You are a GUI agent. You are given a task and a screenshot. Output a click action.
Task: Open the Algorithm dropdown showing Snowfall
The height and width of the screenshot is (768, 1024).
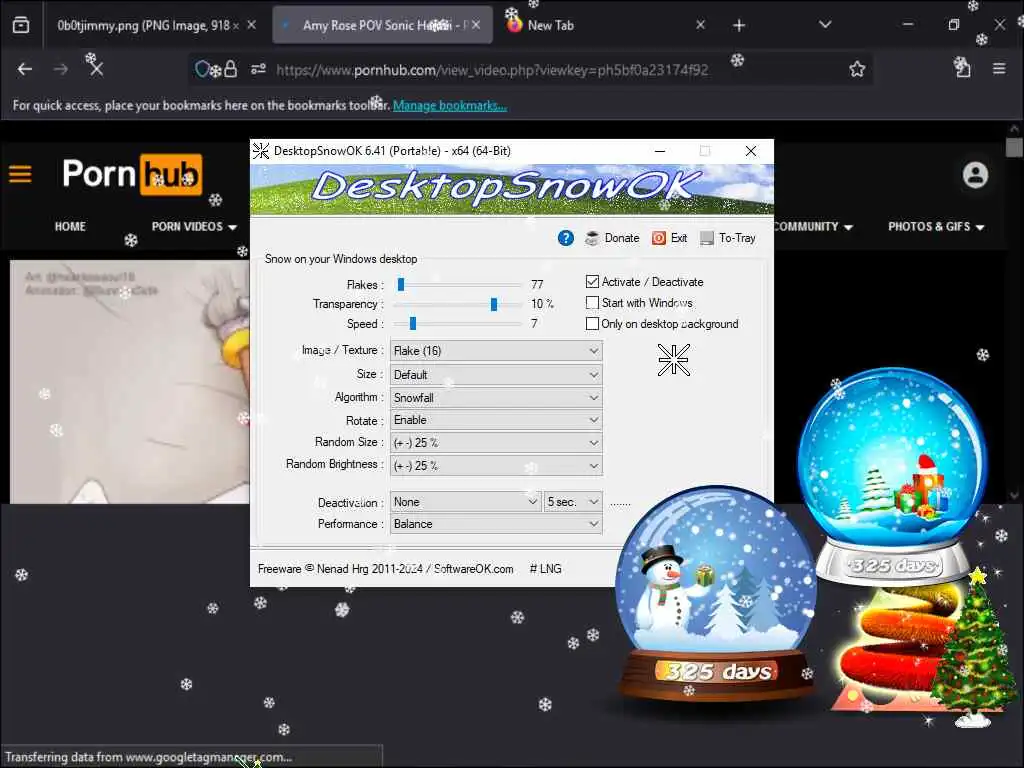(x=496, y=398)
